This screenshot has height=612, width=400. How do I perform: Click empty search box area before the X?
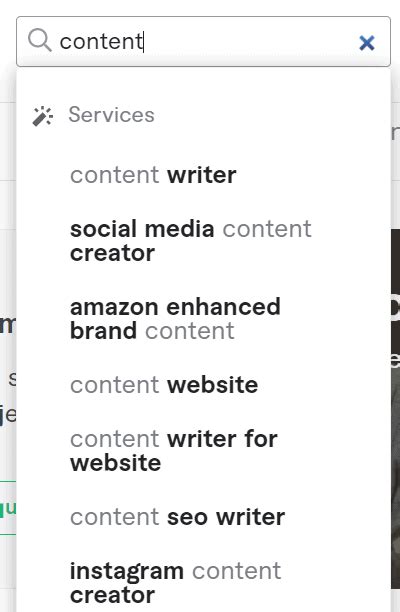click(250, 41)
